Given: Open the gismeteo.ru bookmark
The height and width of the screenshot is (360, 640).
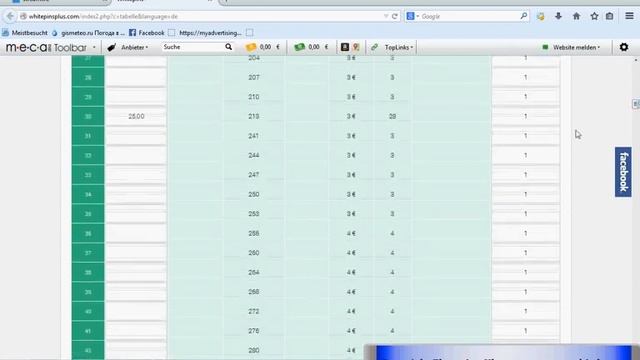Looking at the screenshot, I should [88, 33].
